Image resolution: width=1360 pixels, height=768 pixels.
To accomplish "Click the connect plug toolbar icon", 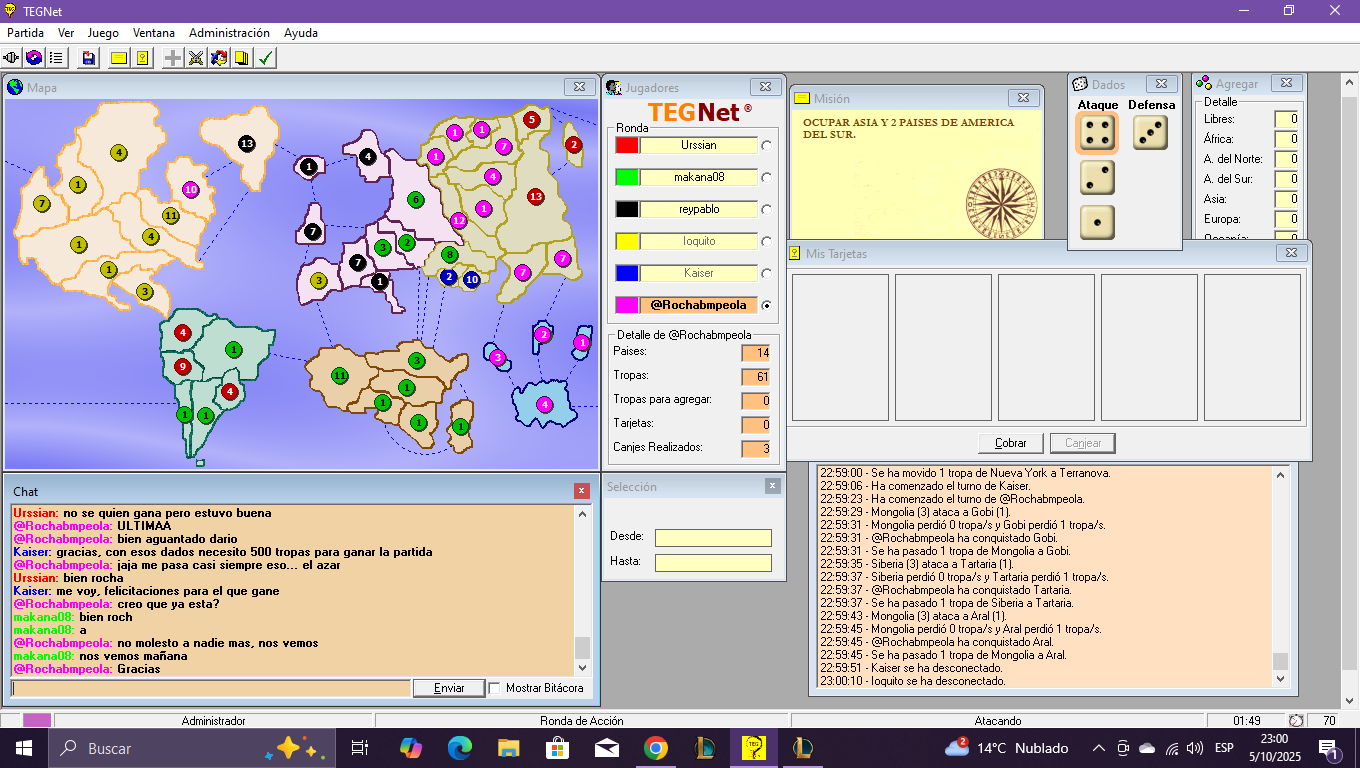I will point(12,58).
